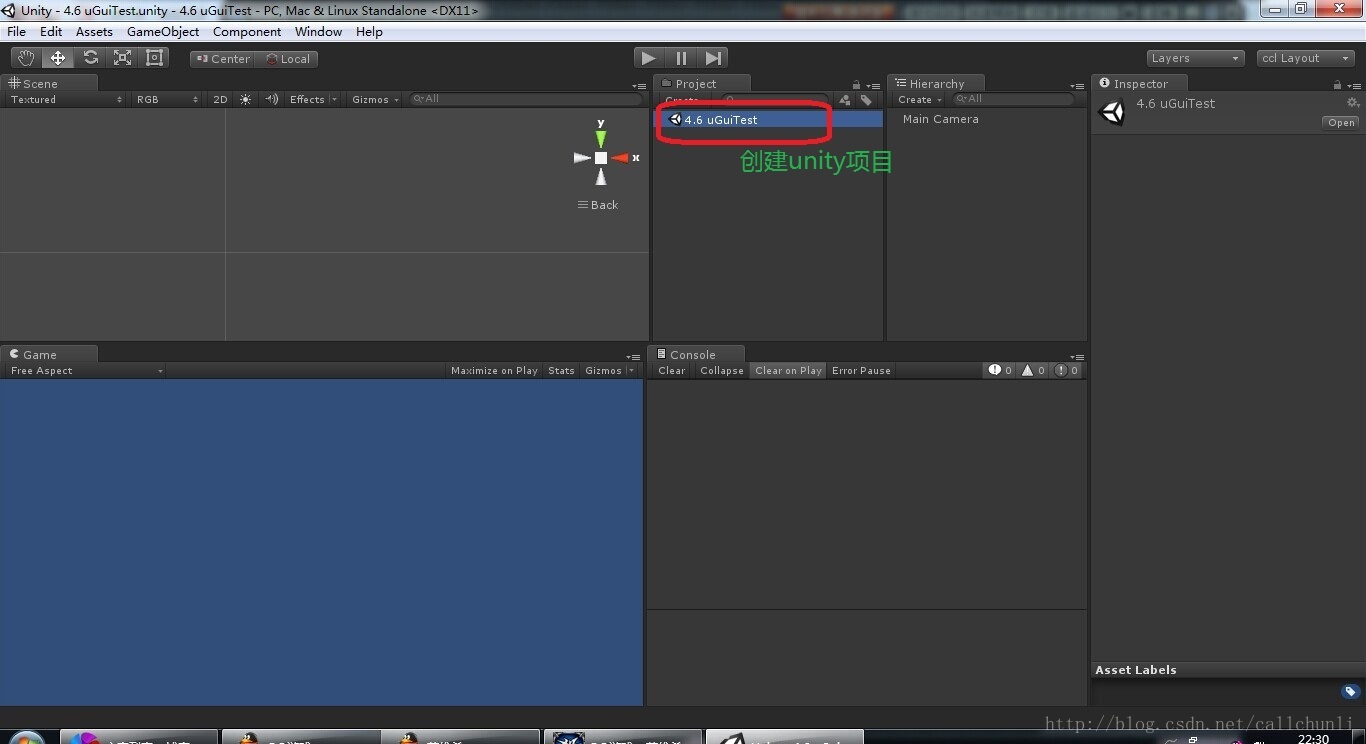This screenshot has width=1366, height=744.
Task: Open the Component menu
Action: tap(247, 32)
